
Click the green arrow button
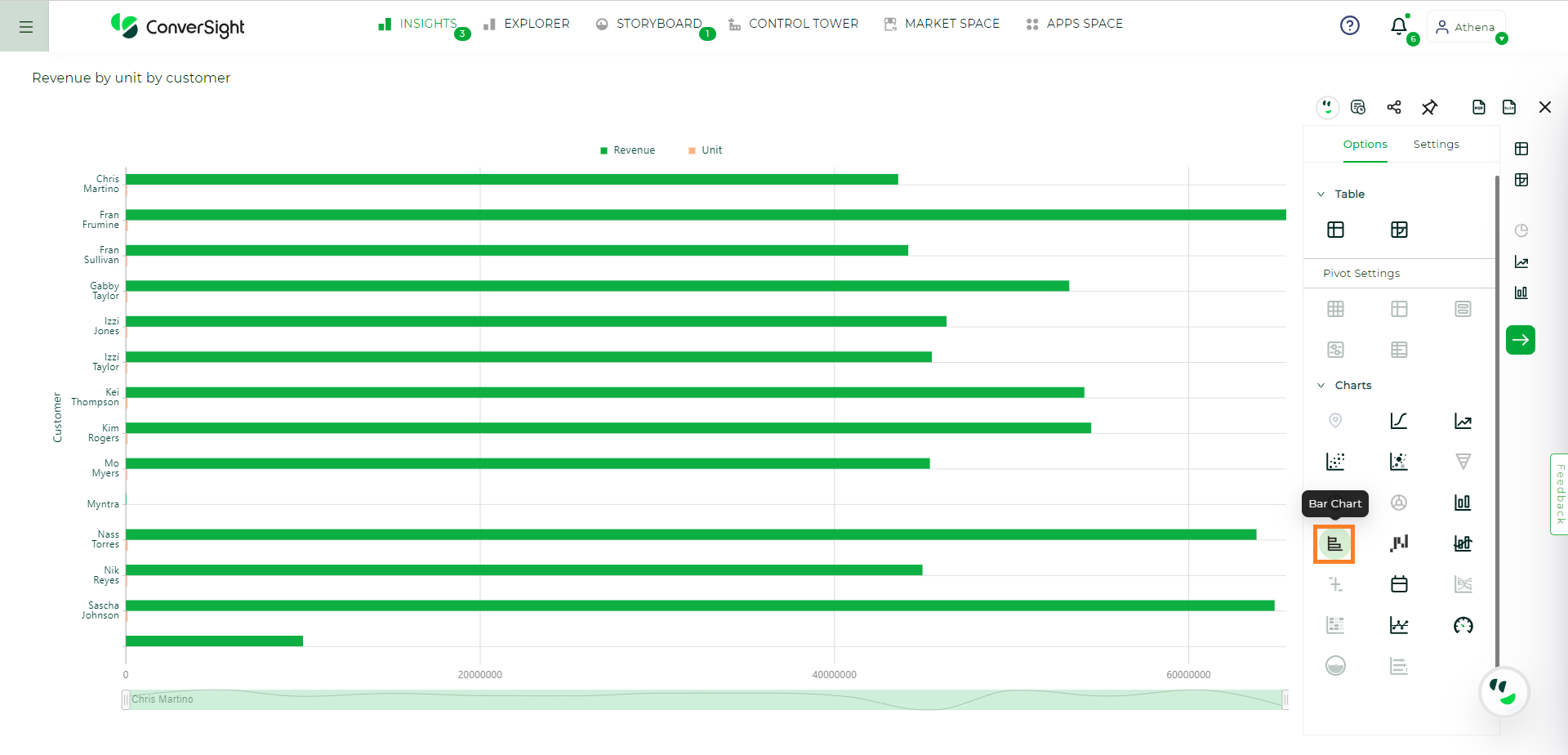click(1521, 340)
